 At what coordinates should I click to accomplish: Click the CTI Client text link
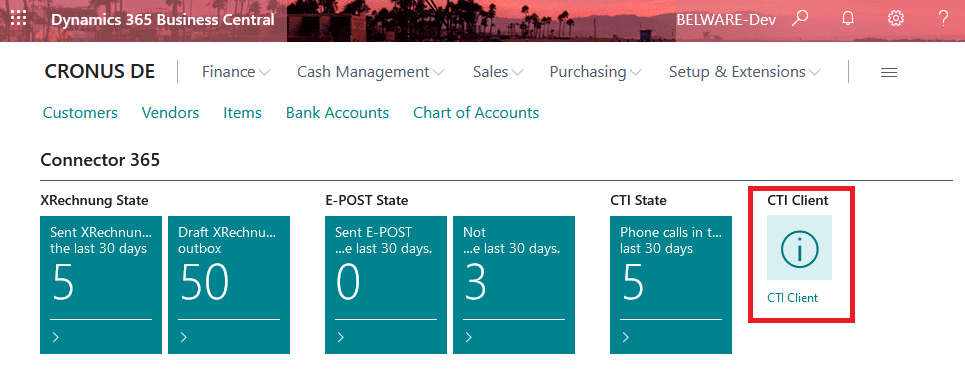point(793,298)
